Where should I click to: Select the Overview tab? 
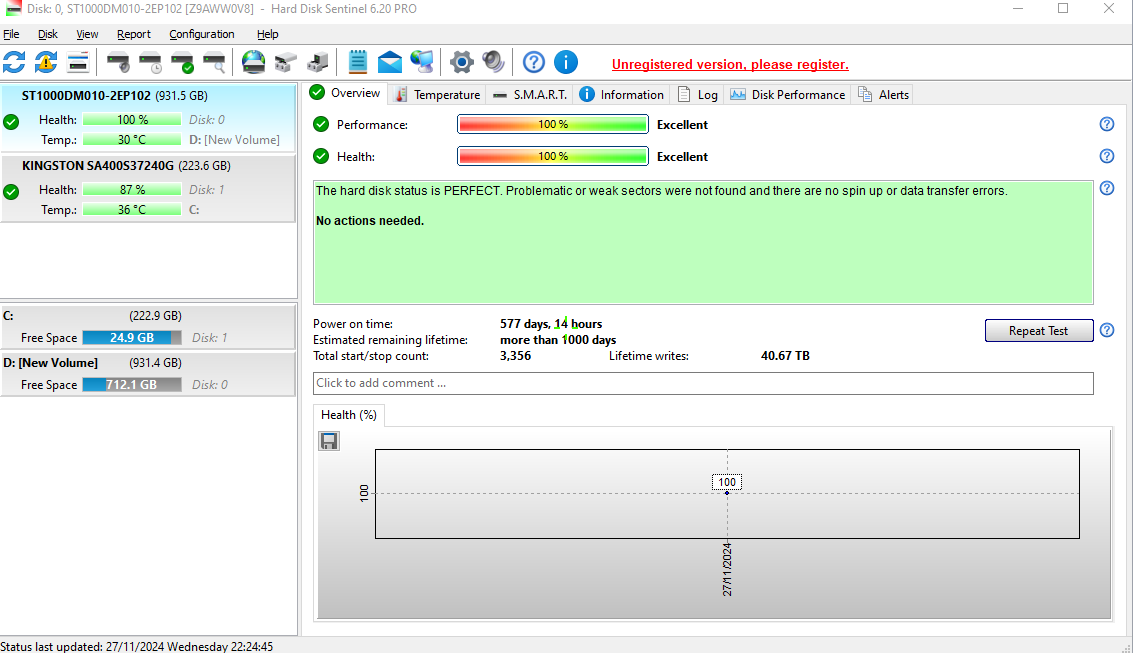coord(345,93)
